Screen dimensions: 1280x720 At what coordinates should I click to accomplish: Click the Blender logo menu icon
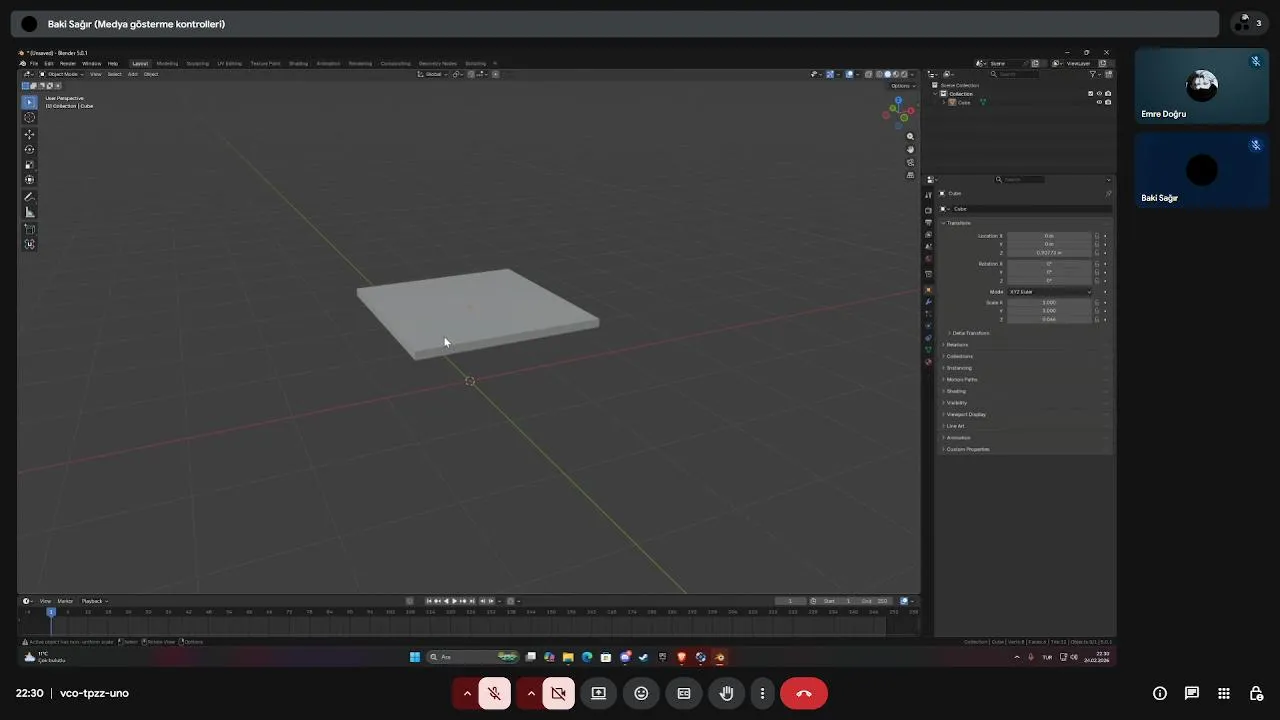point(23,63)
